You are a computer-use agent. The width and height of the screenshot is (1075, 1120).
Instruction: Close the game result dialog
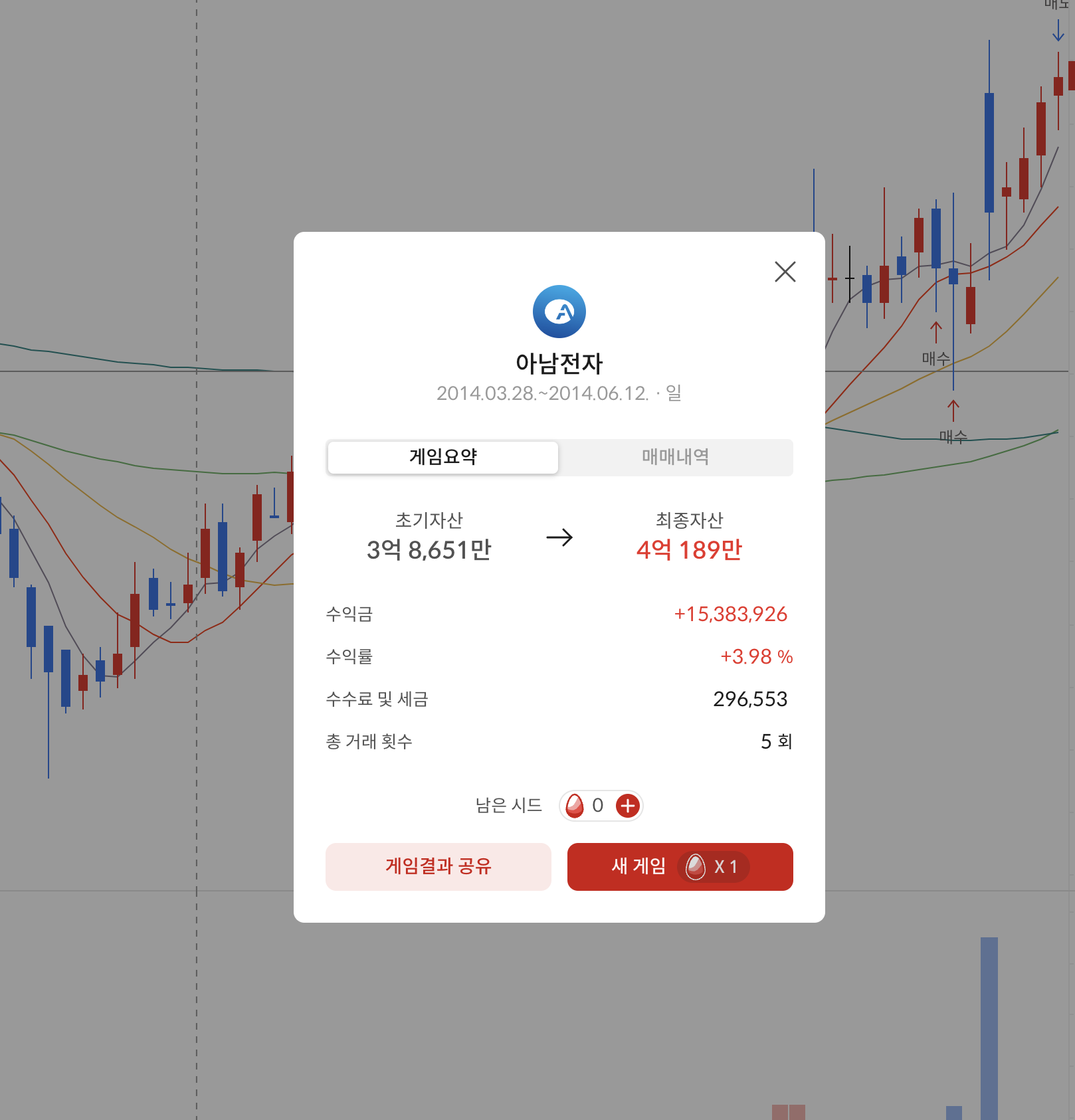click(785, 272)
